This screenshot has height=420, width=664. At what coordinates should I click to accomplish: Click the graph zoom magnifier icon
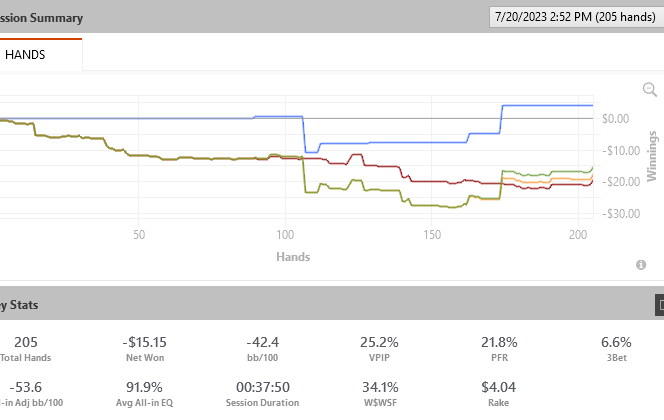[x=648, y=89]
